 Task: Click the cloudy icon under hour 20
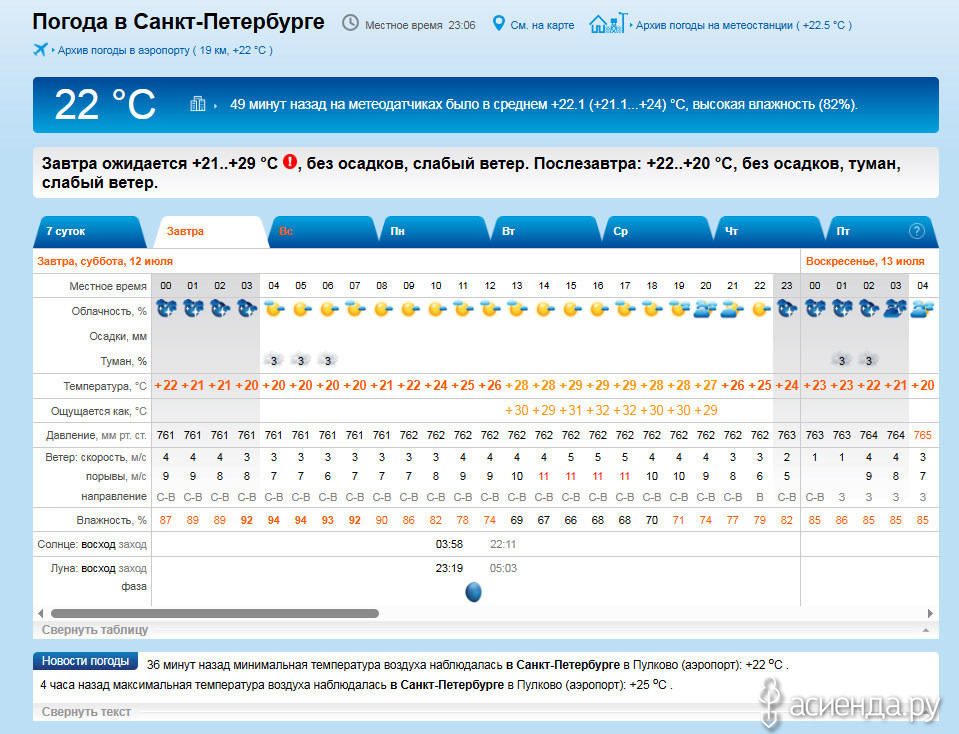click(x=706, y=309)
